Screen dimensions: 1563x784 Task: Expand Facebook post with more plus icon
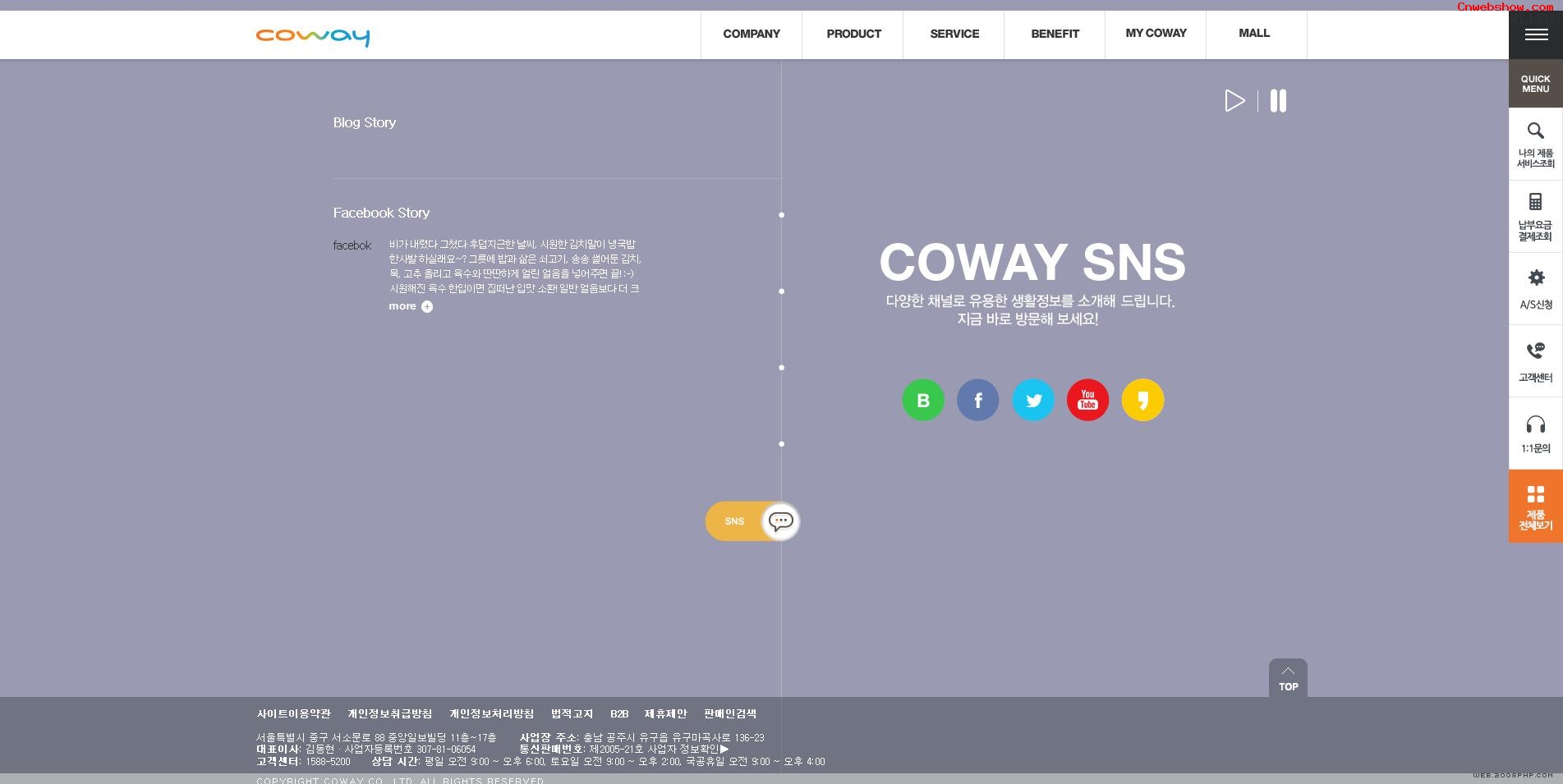pyautogui.click(x=411, y=306)
